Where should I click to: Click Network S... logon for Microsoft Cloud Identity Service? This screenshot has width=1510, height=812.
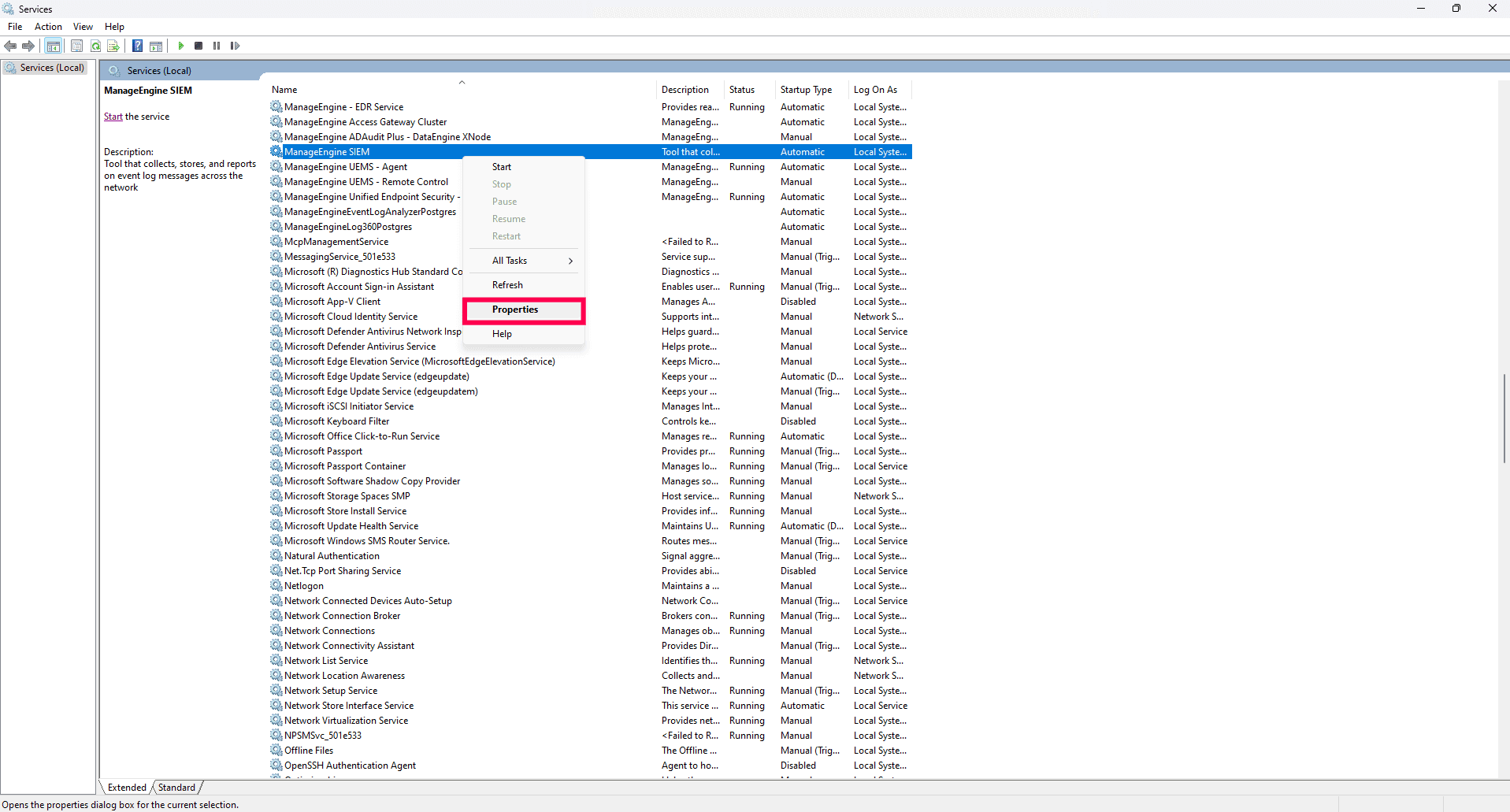click(x=878, y=317)
